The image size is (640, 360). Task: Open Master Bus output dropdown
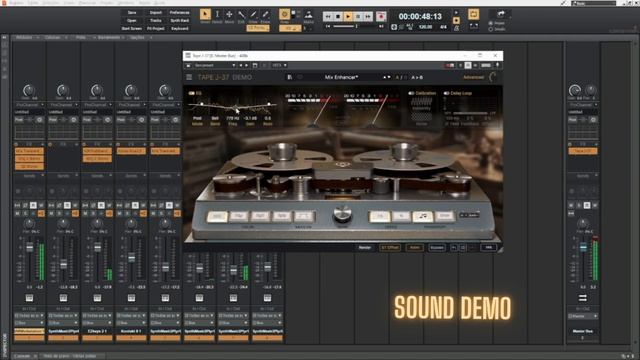click(582, 316)
